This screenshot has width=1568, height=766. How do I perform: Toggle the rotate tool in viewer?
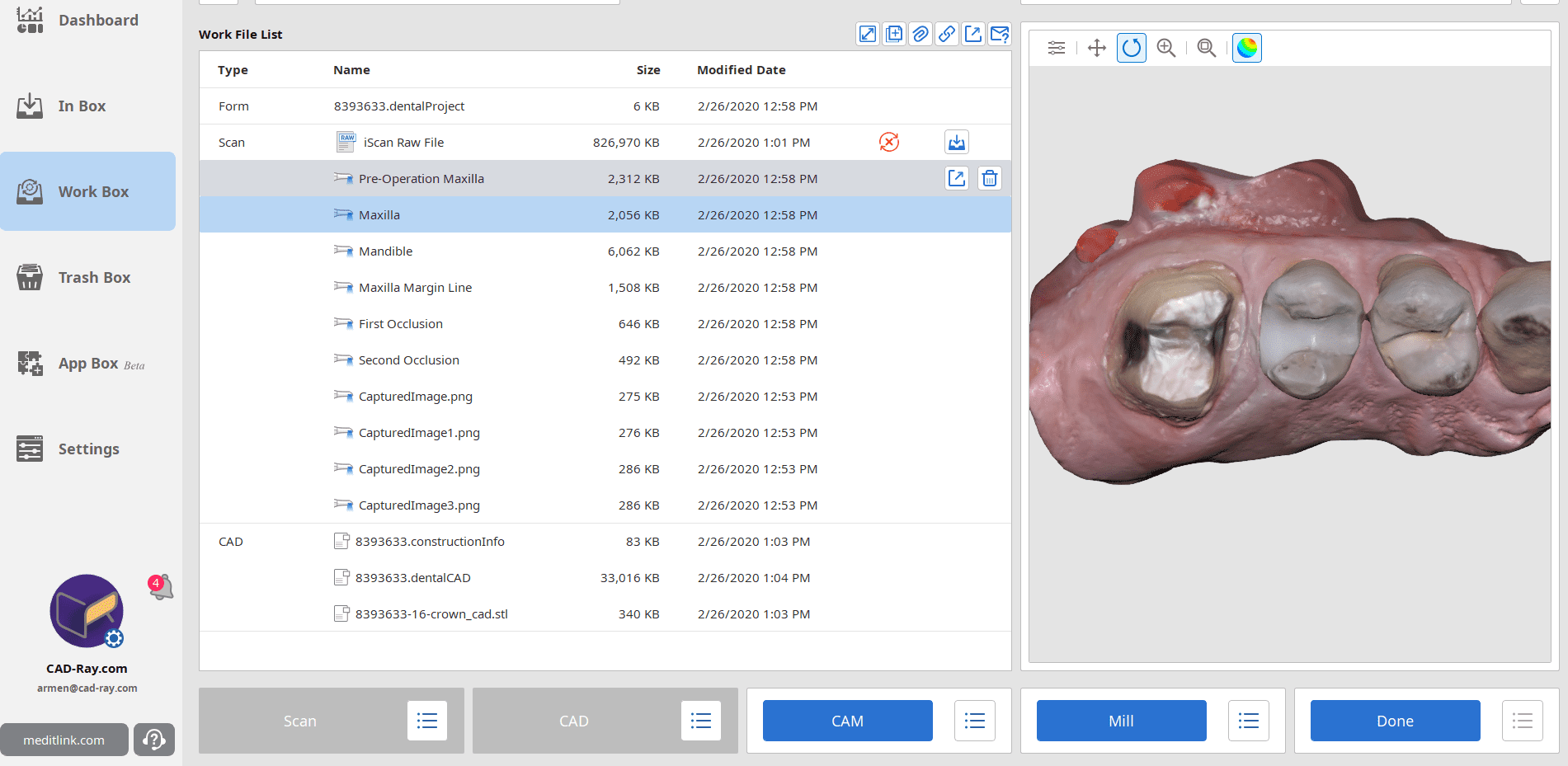(x=1132, y=48)
